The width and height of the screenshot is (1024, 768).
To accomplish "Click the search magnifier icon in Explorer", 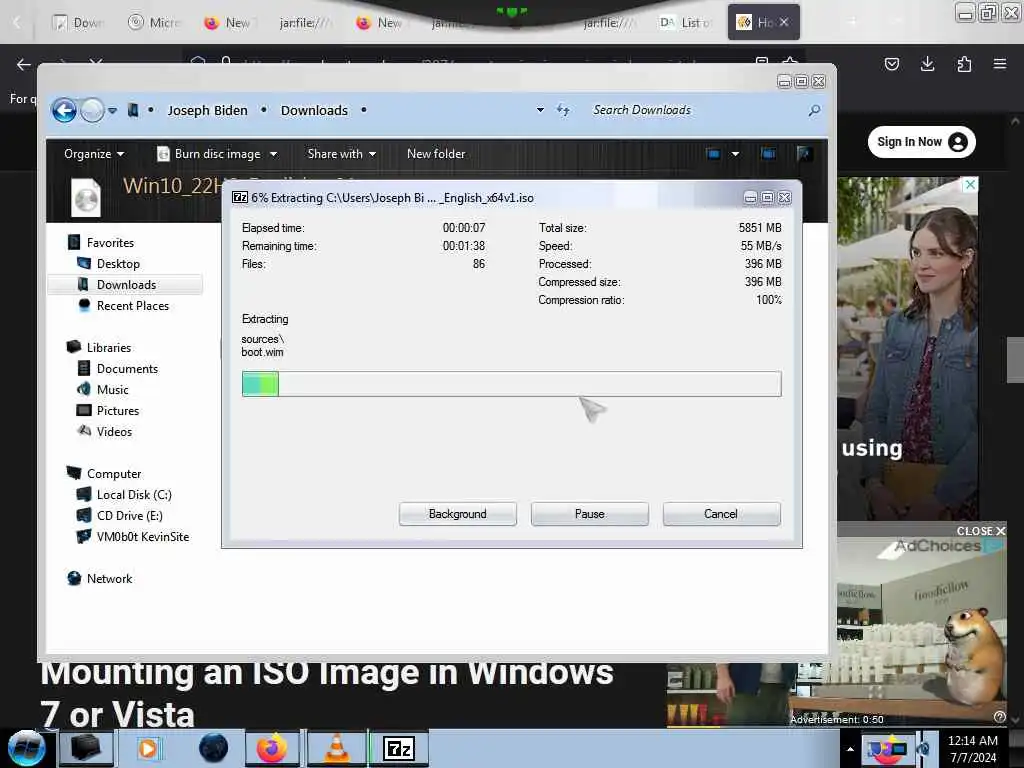I will [x=814, y=110].
